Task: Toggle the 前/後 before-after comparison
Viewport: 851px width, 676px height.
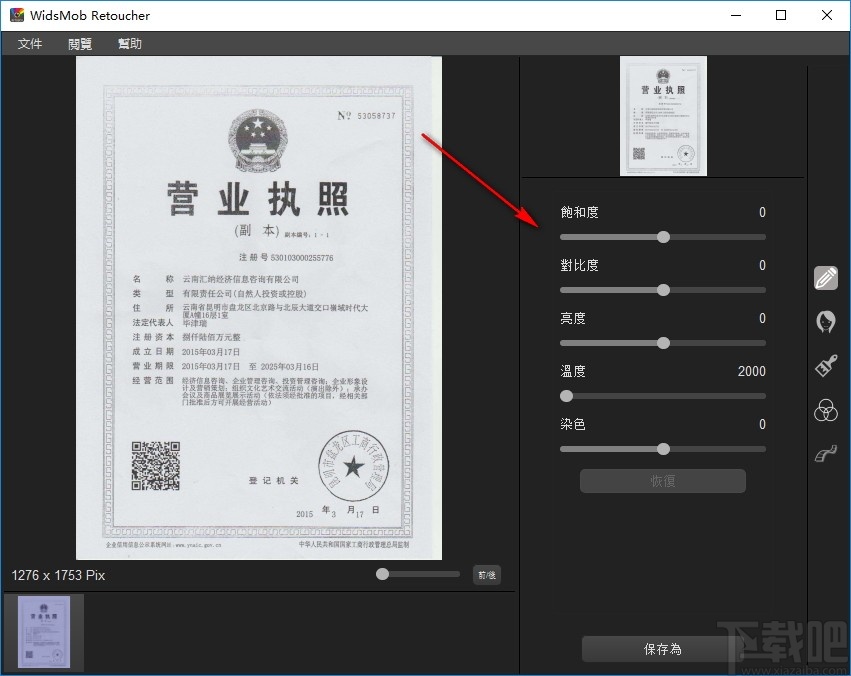Action: pos(487,574)
